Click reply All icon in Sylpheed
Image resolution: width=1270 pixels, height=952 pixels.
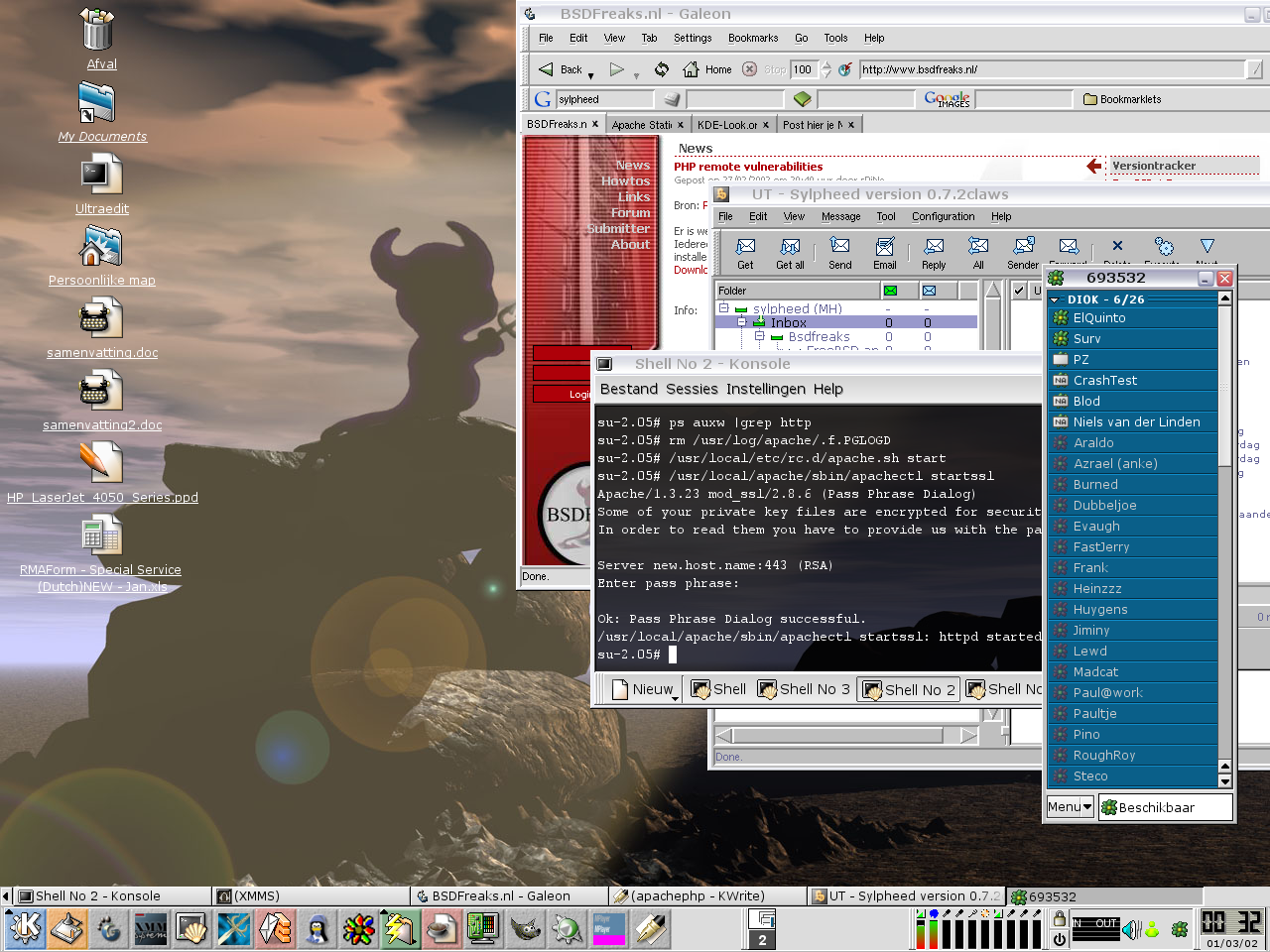978,246
